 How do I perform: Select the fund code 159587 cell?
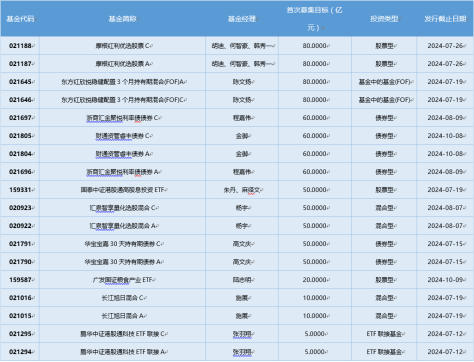click(x=21, y=280)
